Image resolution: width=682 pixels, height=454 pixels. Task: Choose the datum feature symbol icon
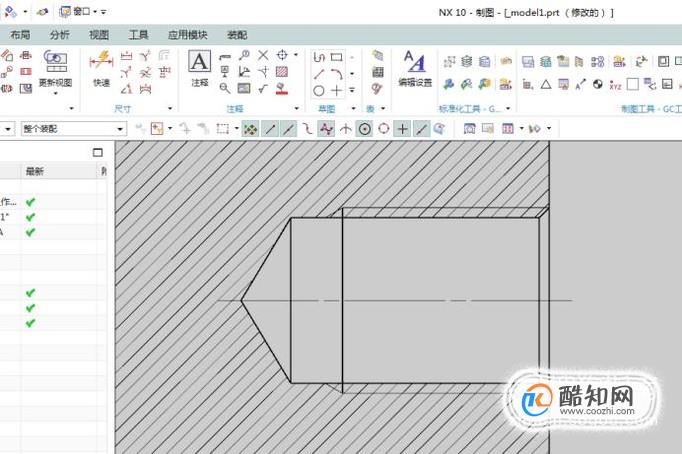click(225, 72)
